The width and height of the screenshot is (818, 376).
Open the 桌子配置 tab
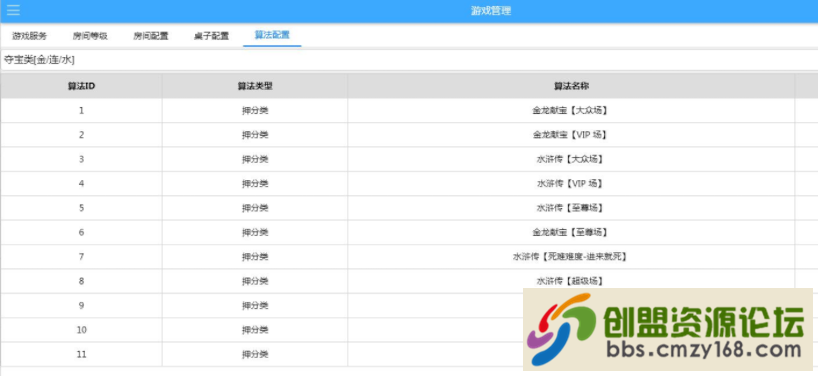coord(211,36)
